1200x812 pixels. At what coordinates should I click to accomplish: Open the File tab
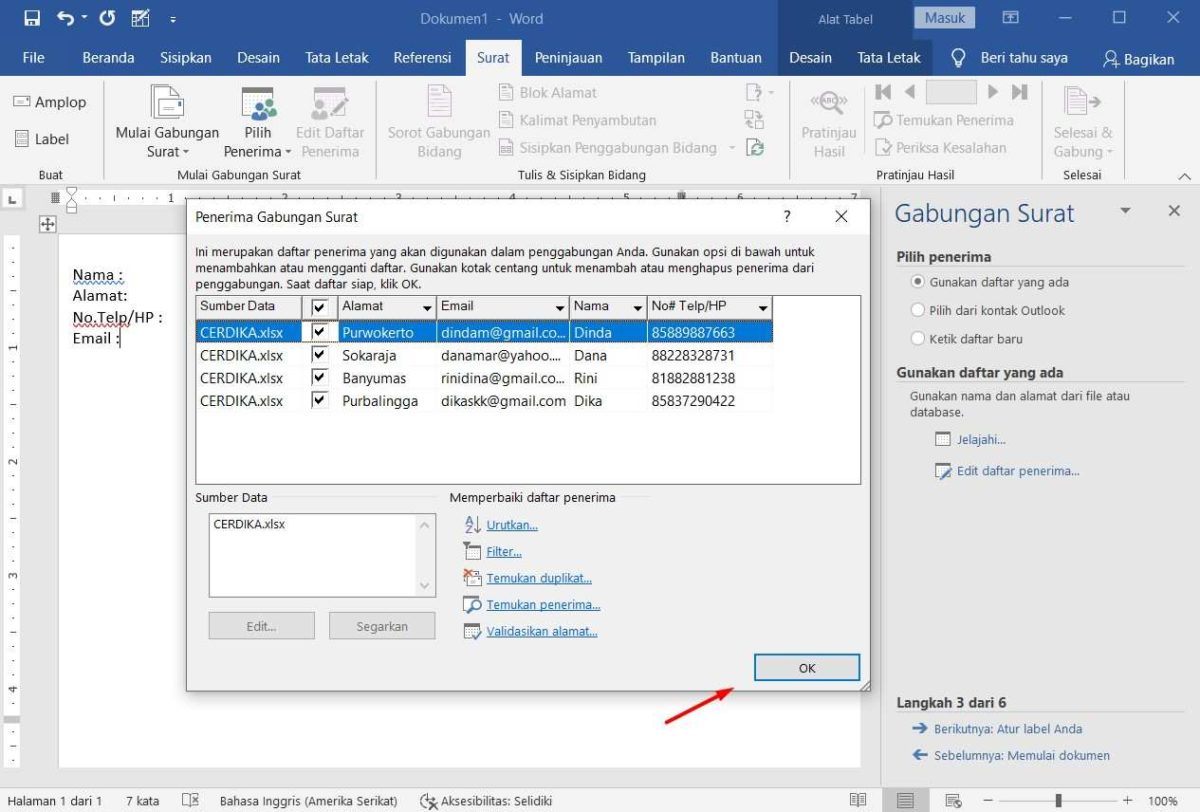pyautogui.click(x=33, y=58)
